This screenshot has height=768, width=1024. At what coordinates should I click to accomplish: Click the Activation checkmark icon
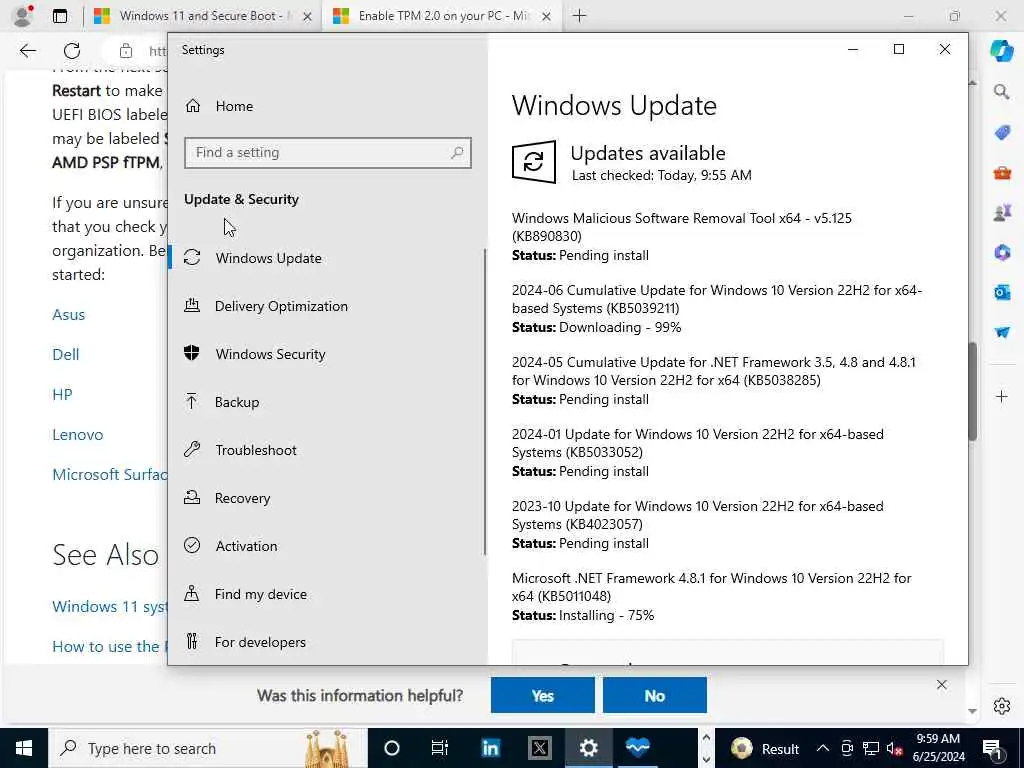(x=192, y=545)
